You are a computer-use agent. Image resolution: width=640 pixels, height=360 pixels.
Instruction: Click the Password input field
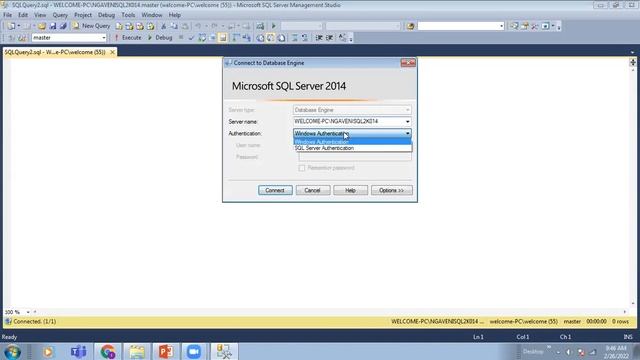355,157
